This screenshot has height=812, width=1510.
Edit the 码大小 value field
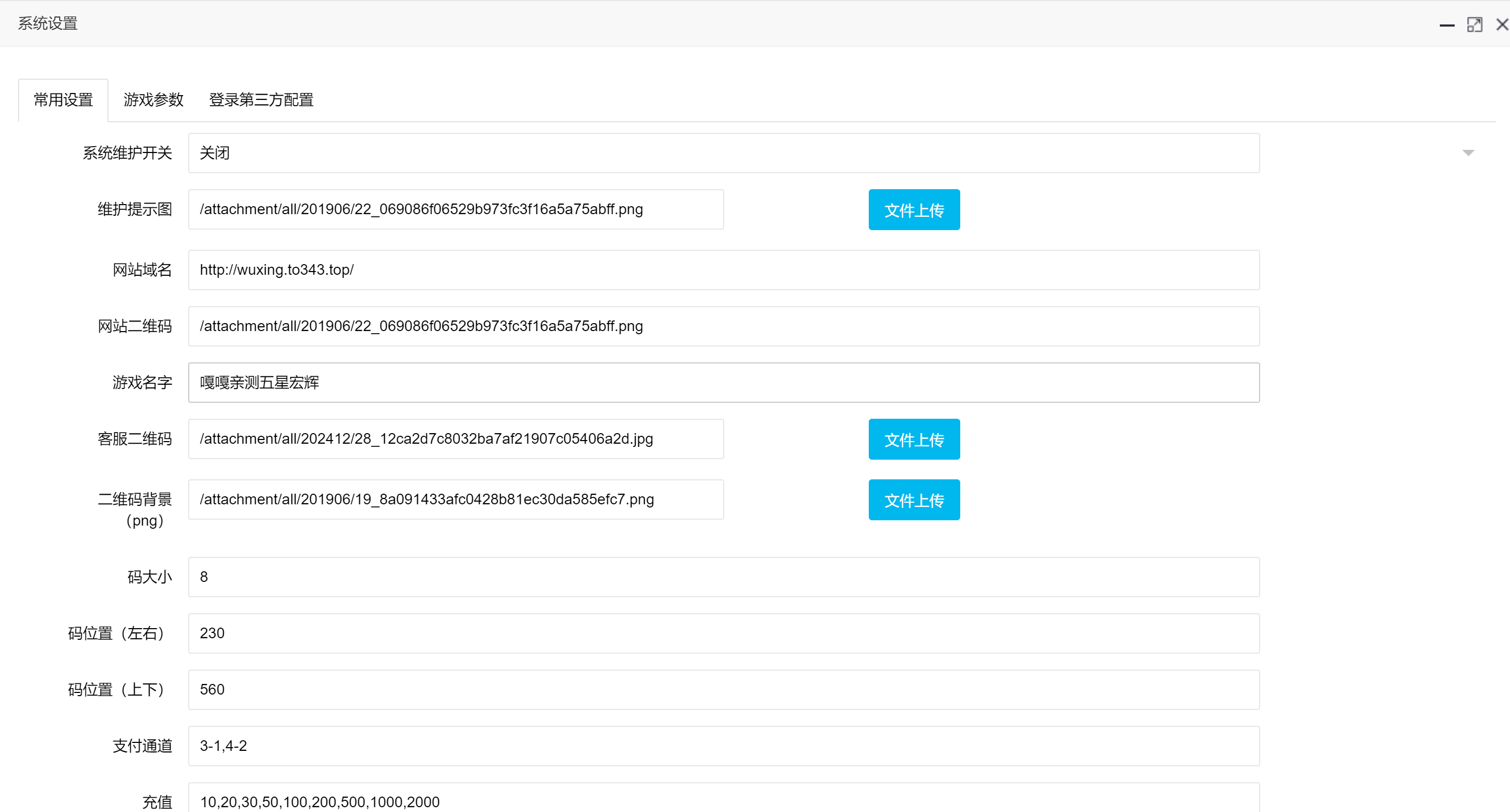[724, 577]
